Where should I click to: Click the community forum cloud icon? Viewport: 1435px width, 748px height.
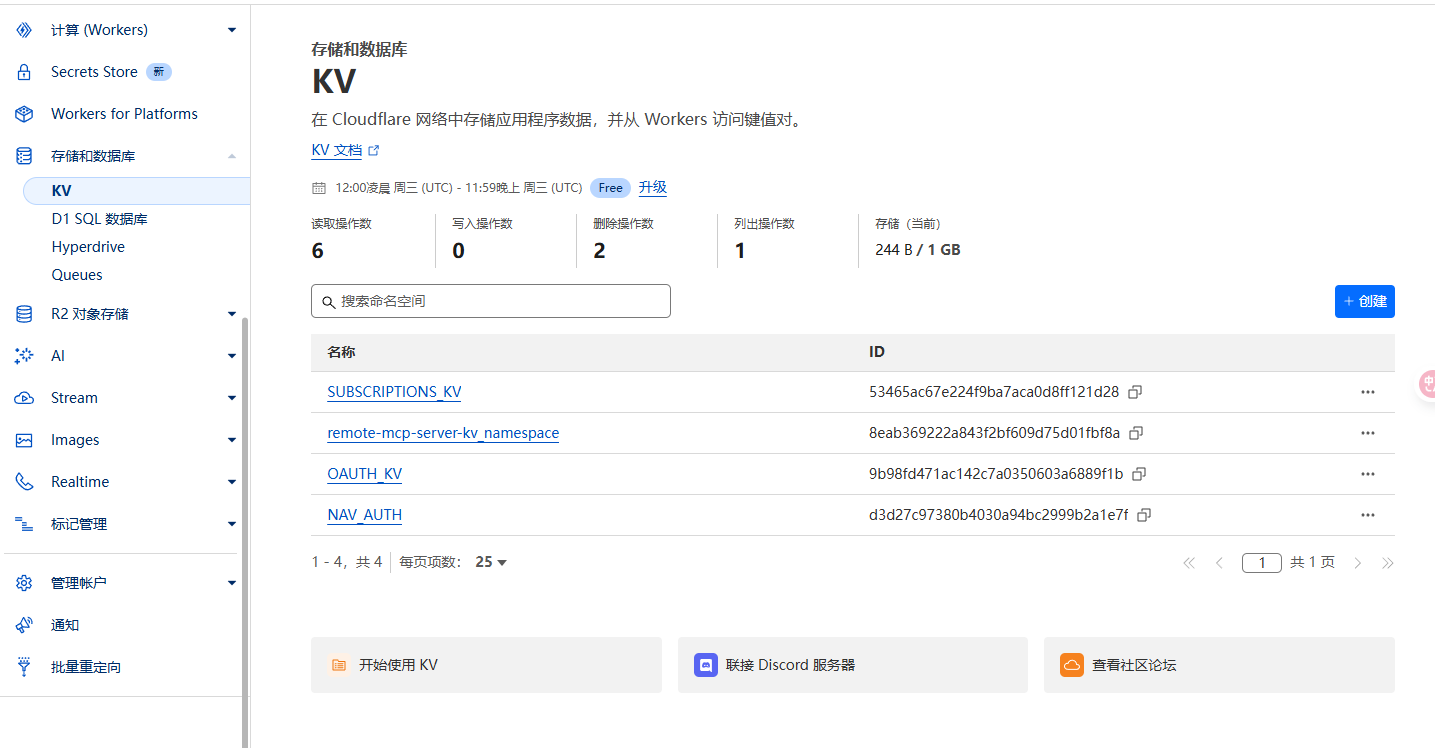click(x=1072, y=665)
